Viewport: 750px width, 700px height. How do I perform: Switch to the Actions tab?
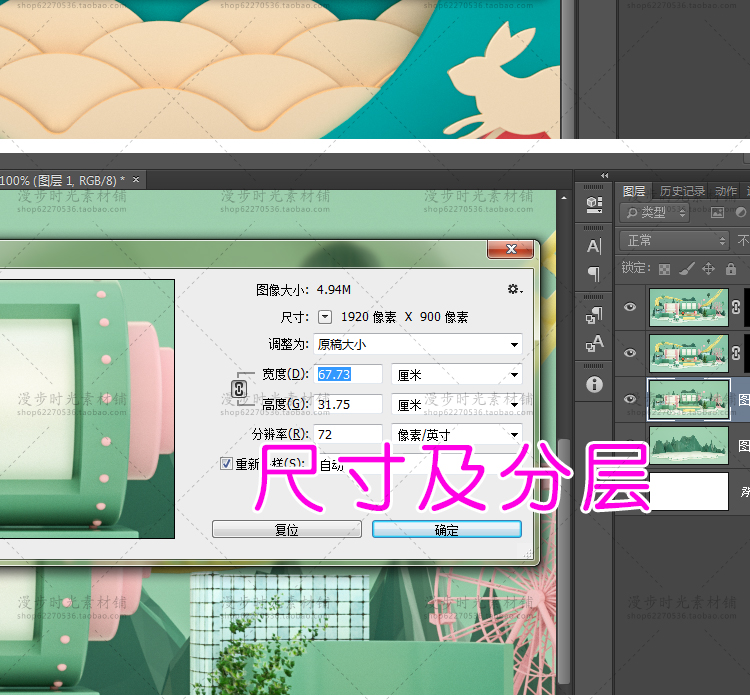click(x=727, y=191)
